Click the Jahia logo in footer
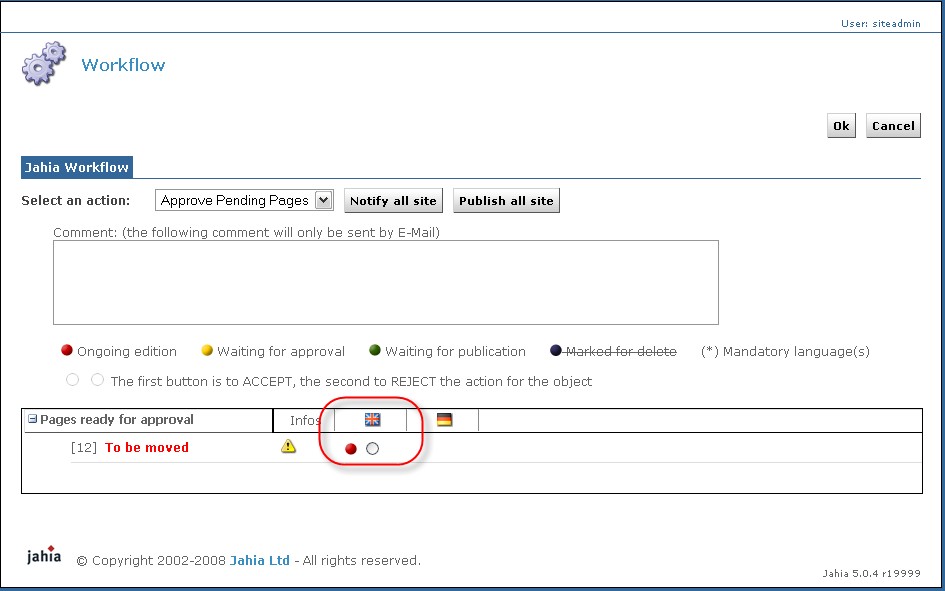This screenshot has height=591, width=945. click(44, 555)
